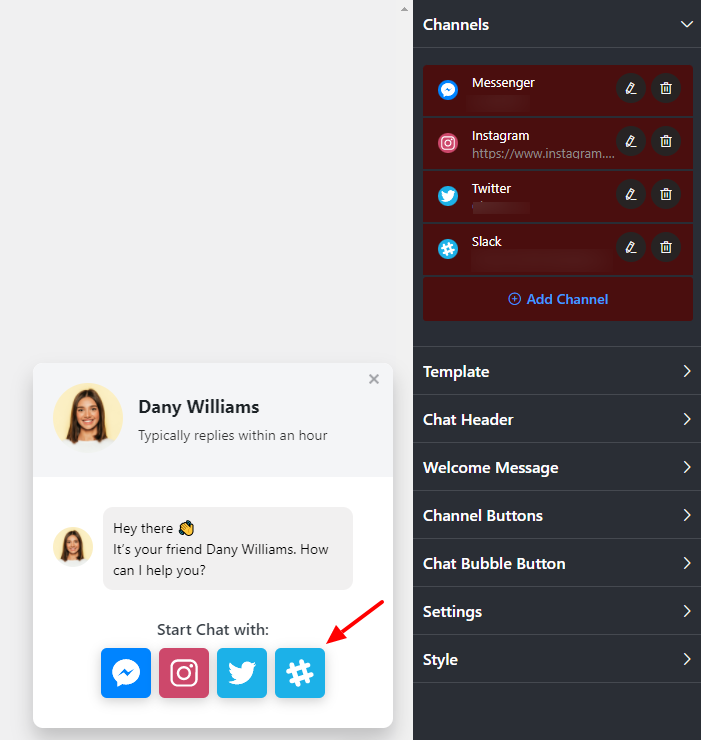
Task: Start chat with Slack button in preview
Action: coord(300,673)
